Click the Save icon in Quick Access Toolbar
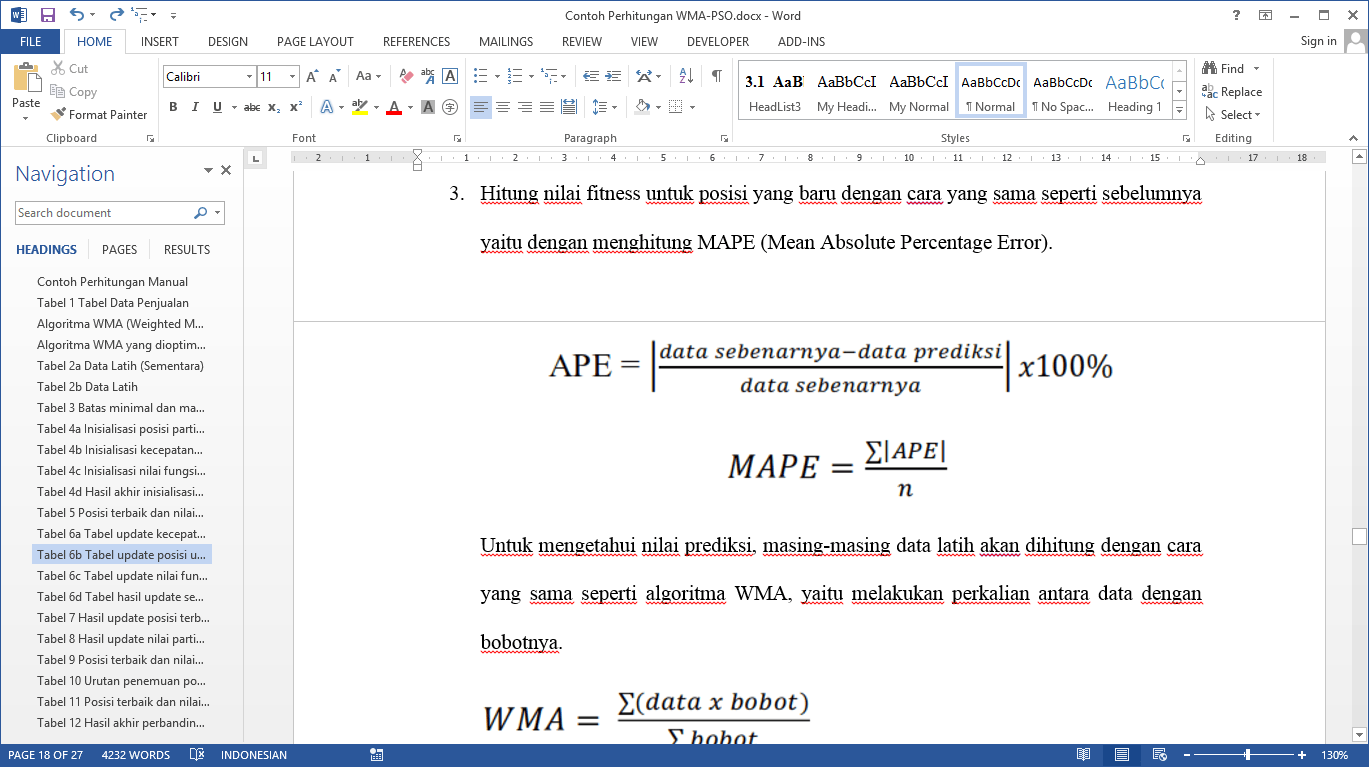This screenshot has width=1369, height=767. coord(47,15)
